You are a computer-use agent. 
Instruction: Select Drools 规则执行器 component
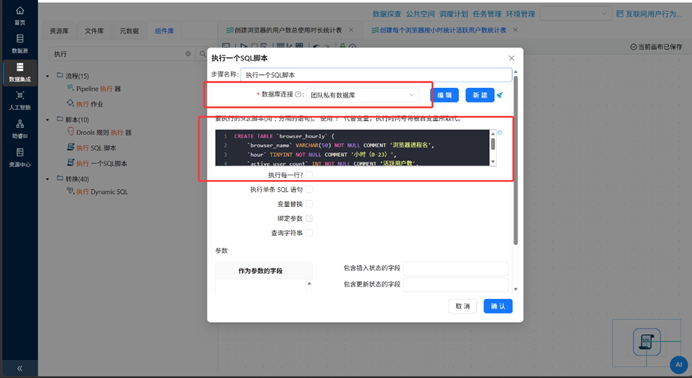coord(99,132)
